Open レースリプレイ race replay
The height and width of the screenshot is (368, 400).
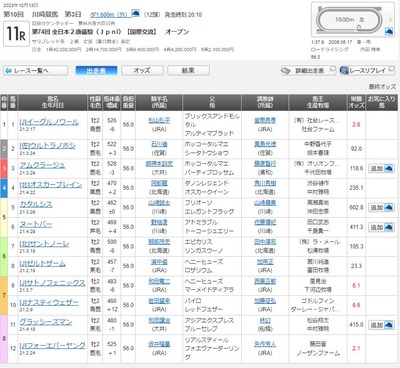click(x=367, y=71)
